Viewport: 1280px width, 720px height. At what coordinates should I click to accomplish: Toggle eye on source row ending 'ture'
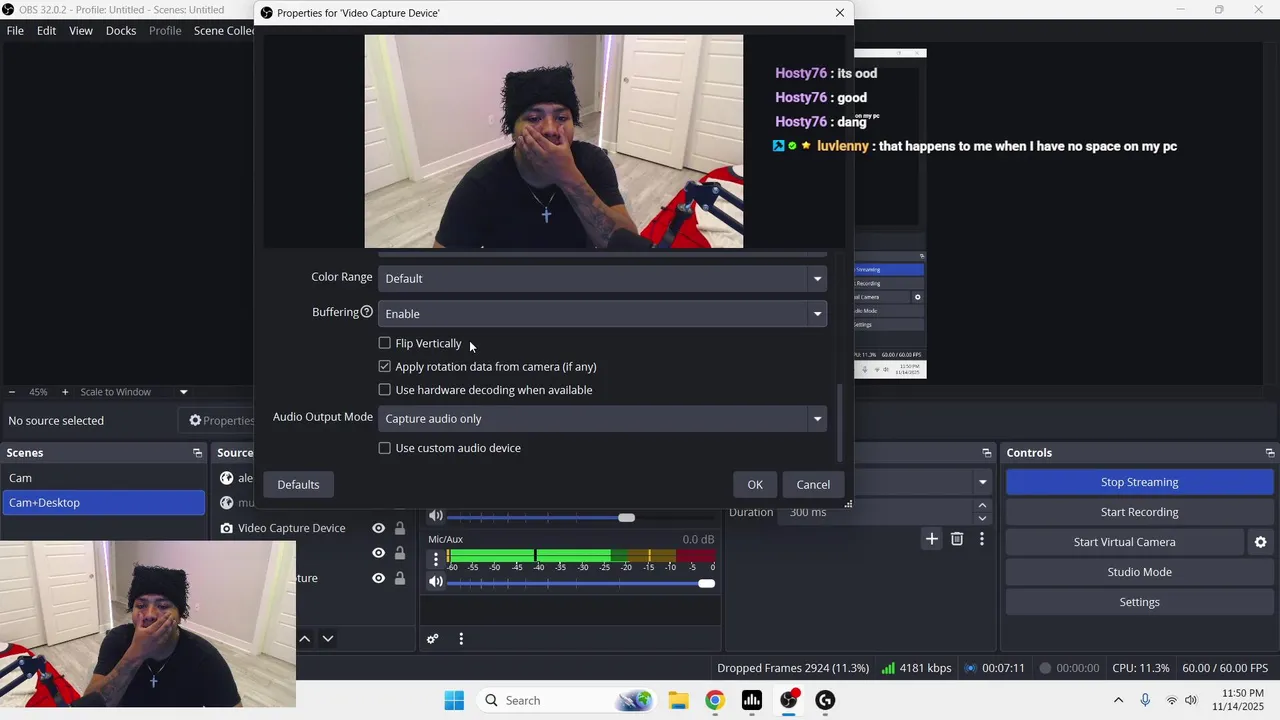pyautogui.click(x=378, y=578)
